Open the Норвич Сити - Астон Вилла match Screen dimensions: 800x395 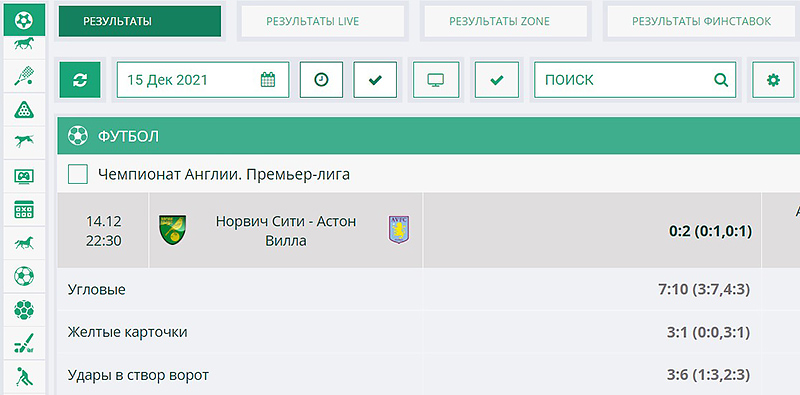pyautogui.click(x=286, y=230)
